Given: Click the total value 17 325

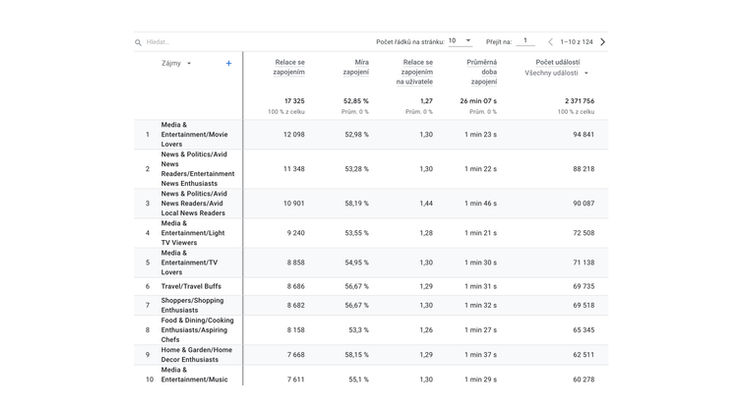Looking at the screenshot, I should (295, 101).
